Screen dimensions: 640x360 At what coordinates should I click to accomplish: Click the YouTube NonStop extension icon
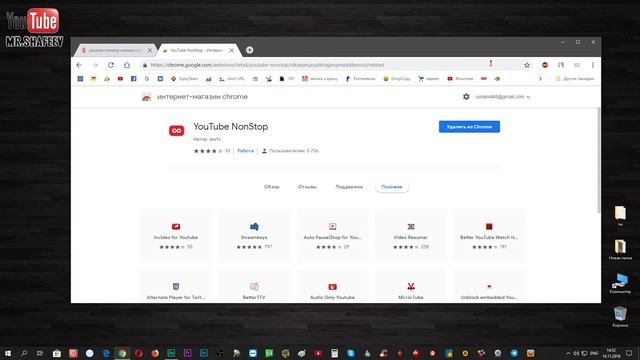(176, 131)
